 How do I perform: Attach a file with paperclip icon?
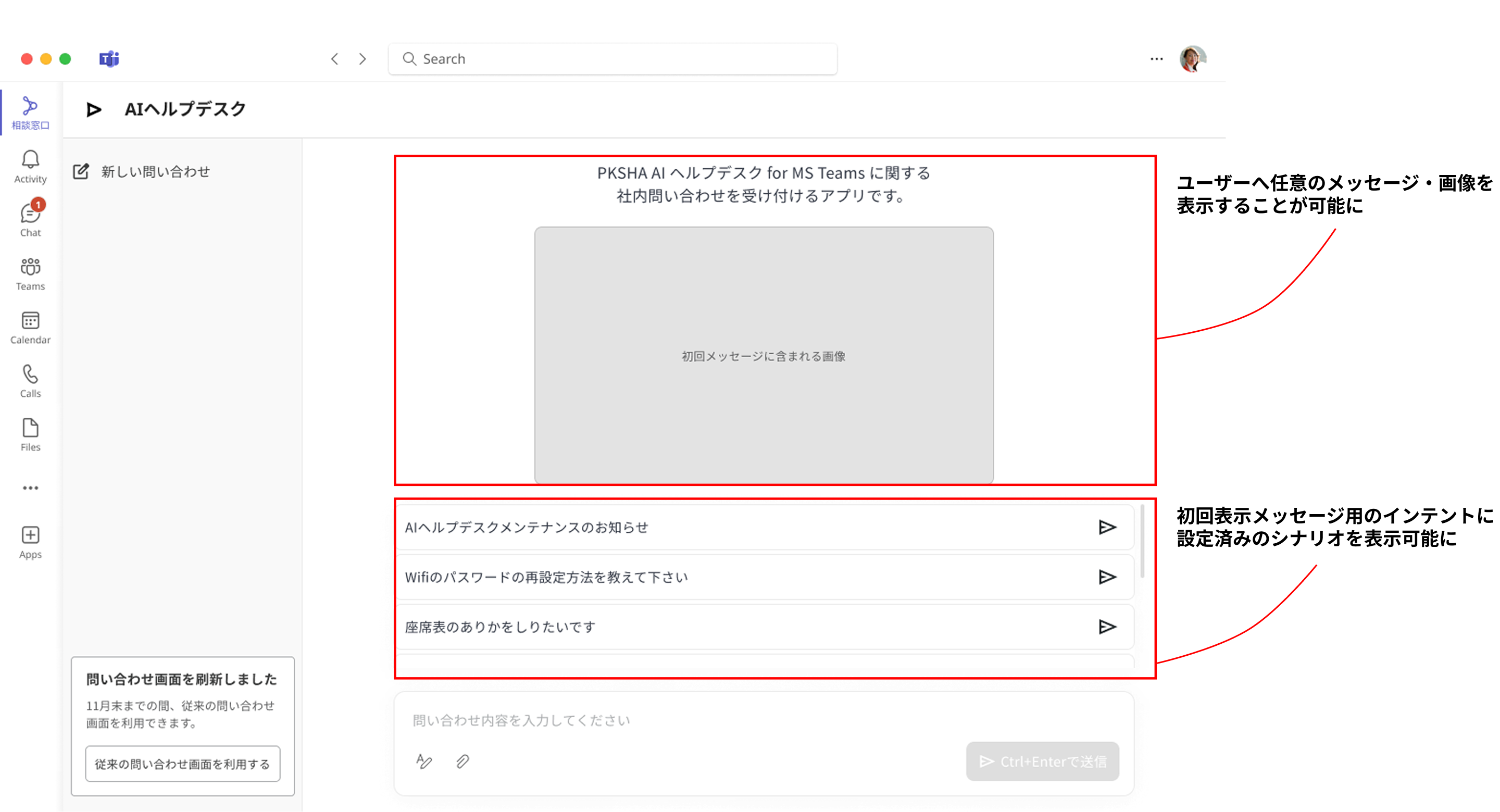pyautogui.click(x=463, y=761)
